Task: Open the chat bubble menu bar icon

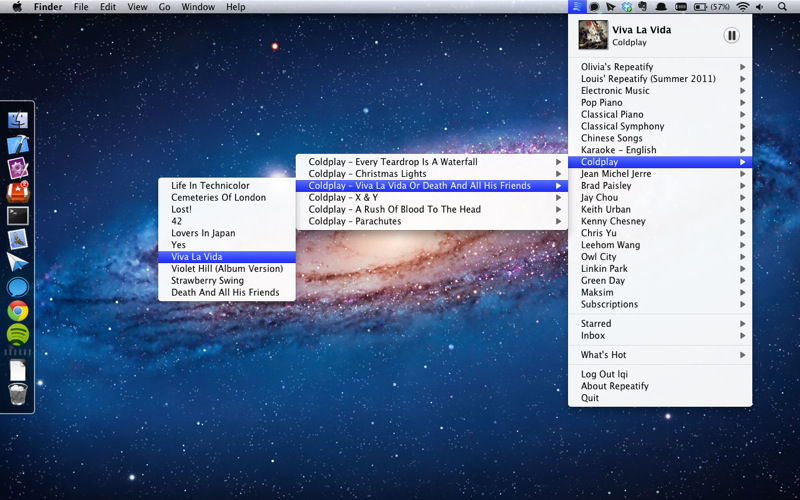Action: (594, 7)
